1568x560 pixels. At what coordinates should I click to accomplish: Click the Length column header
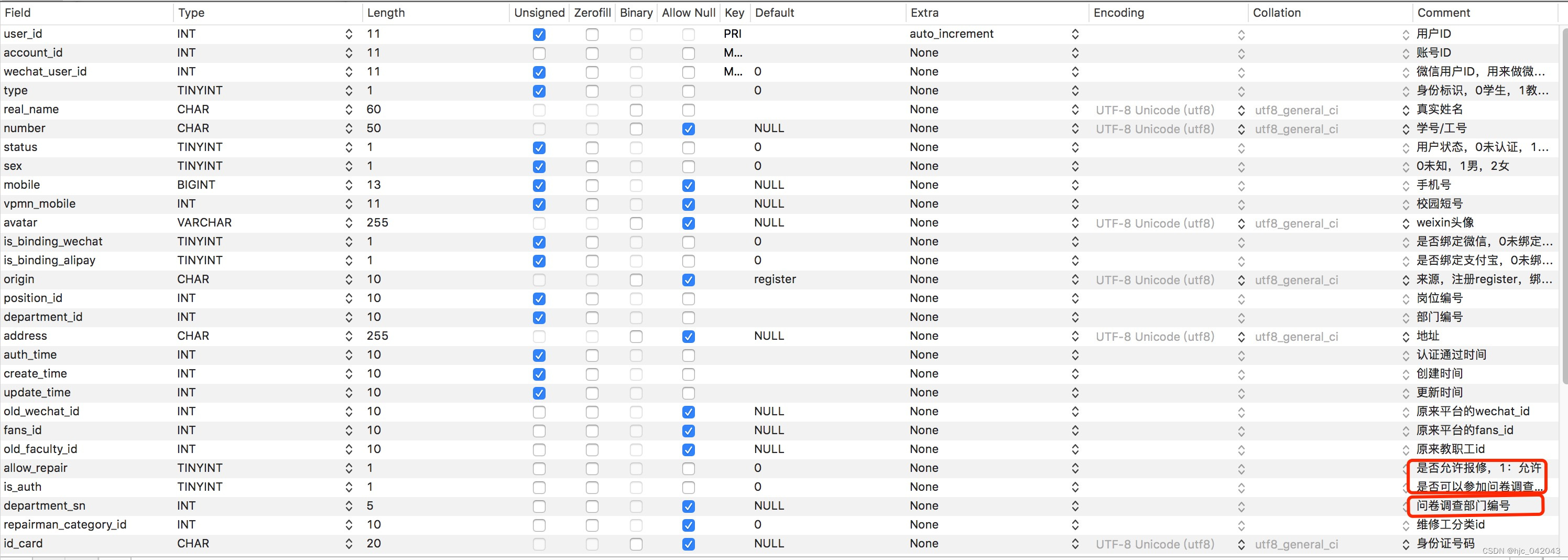435,13
